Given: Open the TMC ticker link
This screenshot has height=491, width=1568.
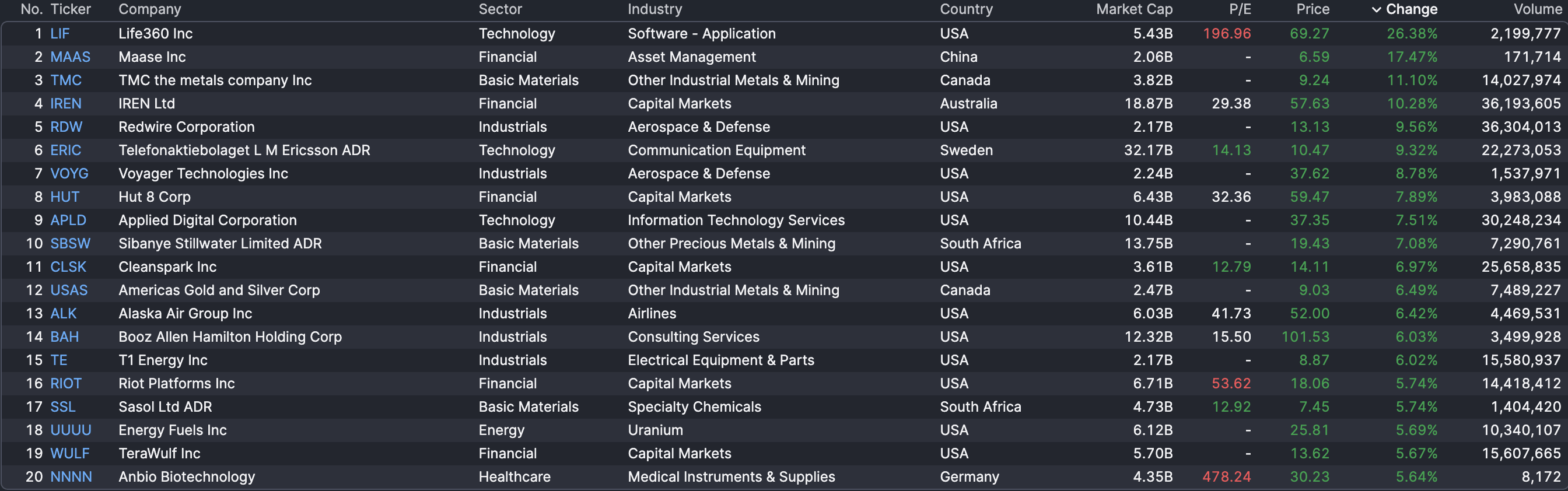Looking at the screenshot, I should [x=66, y=80].
